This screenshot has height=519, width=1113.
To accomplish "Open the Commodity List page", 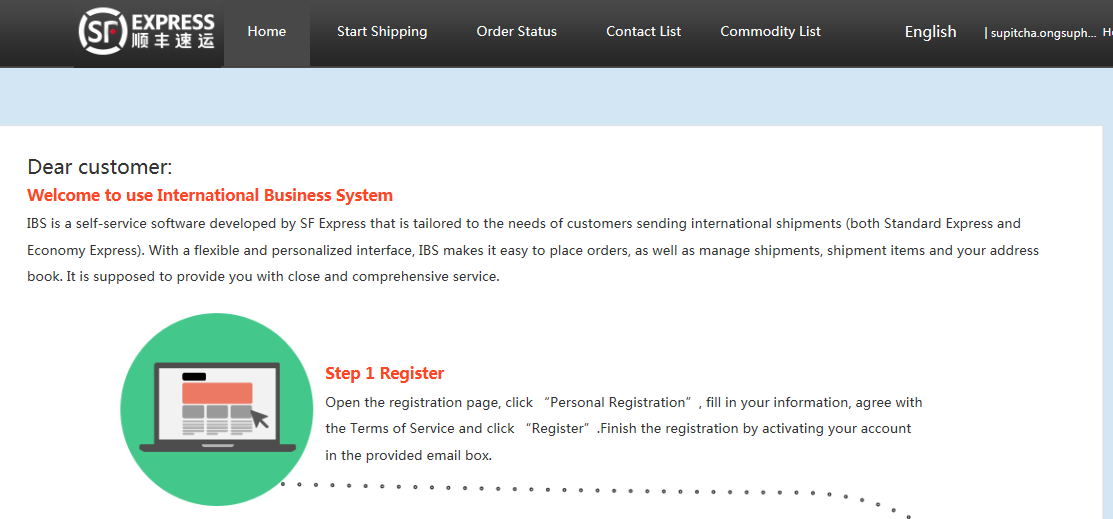I will (x=770, y=32).
